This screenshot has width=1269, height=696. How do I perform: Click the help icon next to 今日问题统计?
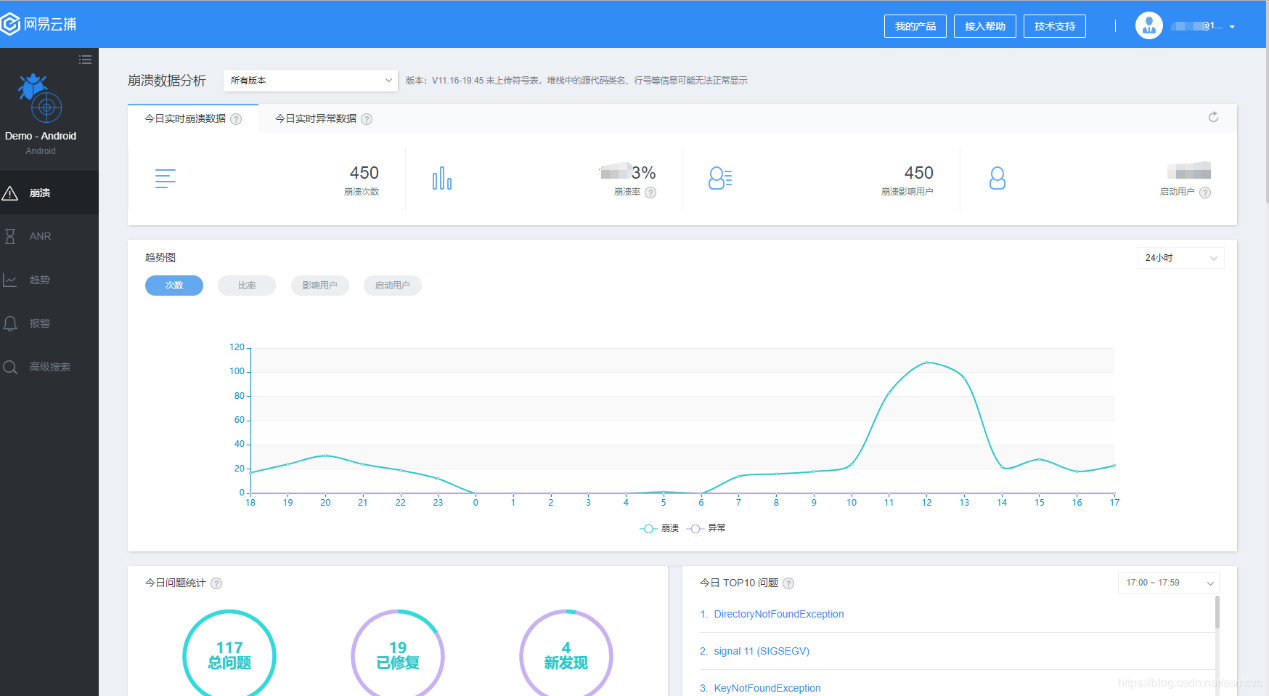click(216, 583)
